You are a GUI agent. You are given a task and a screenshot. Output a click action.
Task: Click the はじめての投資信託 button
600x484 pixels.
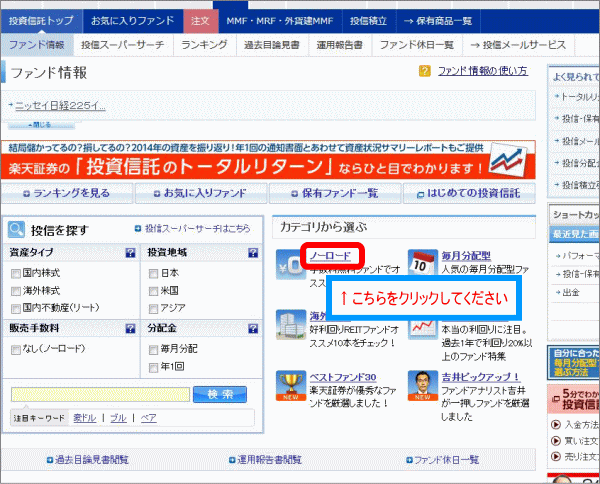coord(469,194)
